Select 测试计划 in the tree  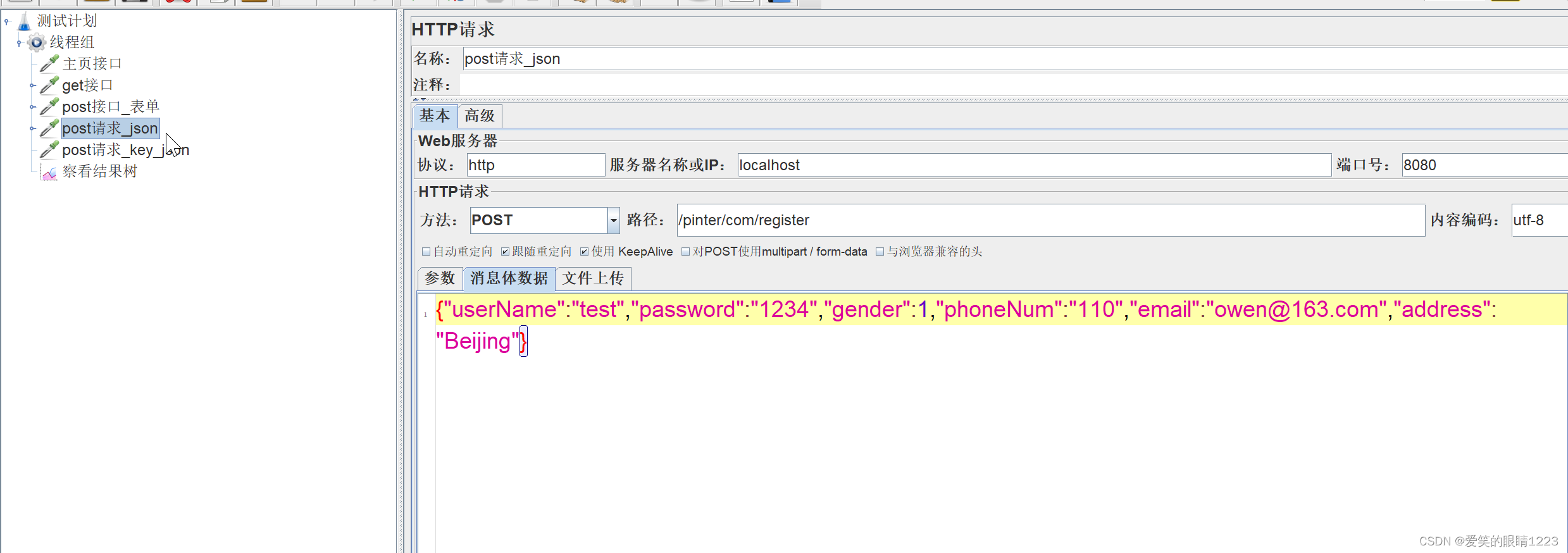point(67,21)
